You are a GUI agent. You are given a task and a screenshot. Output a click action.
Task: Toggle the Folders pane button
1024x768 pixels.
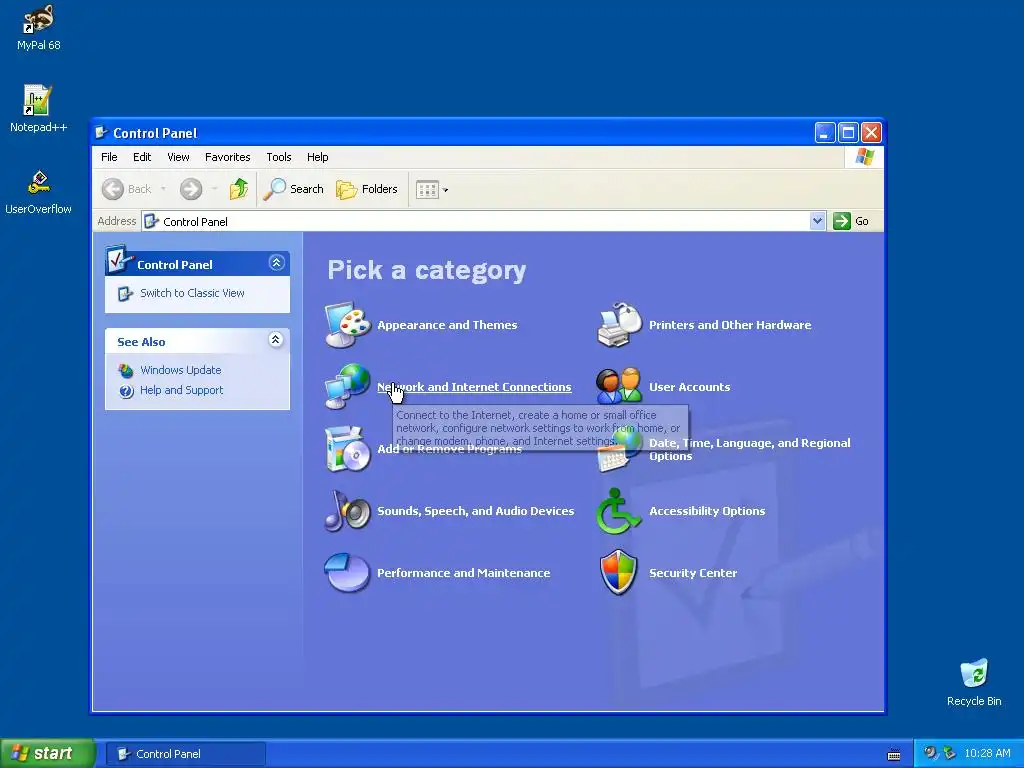tap(367, 189)
